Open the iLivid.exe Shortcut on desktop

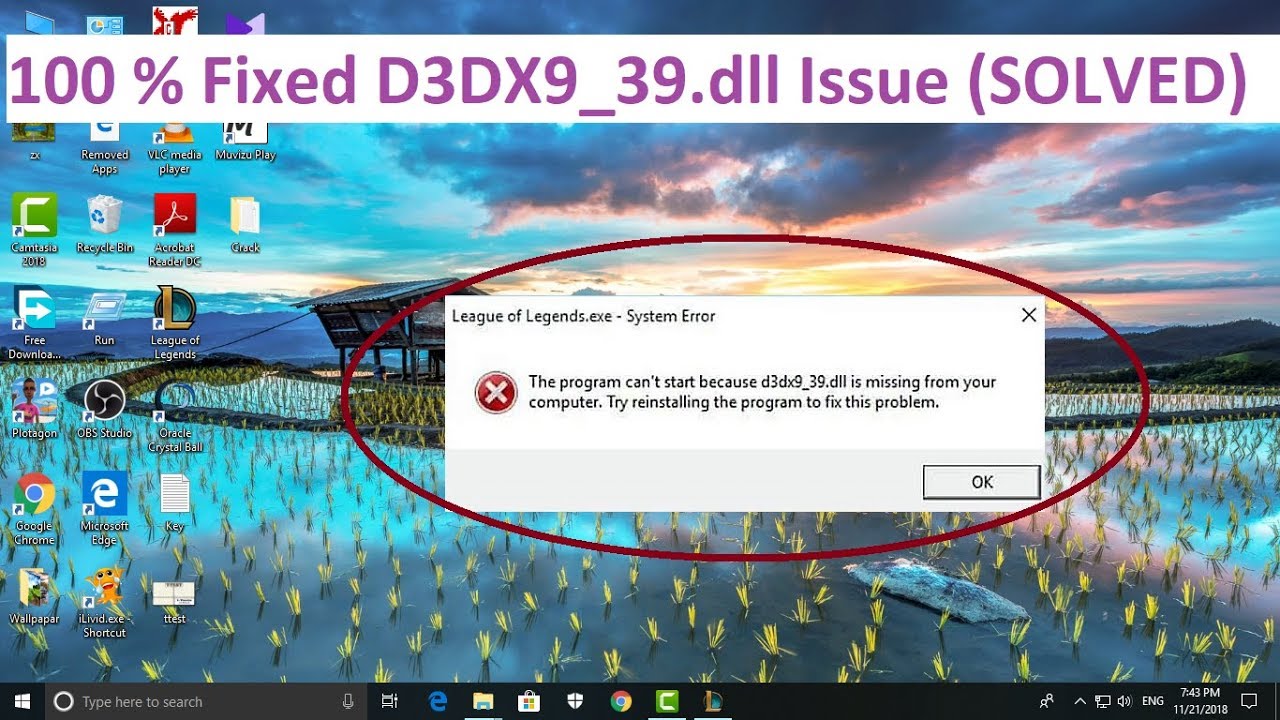[105, 602]
